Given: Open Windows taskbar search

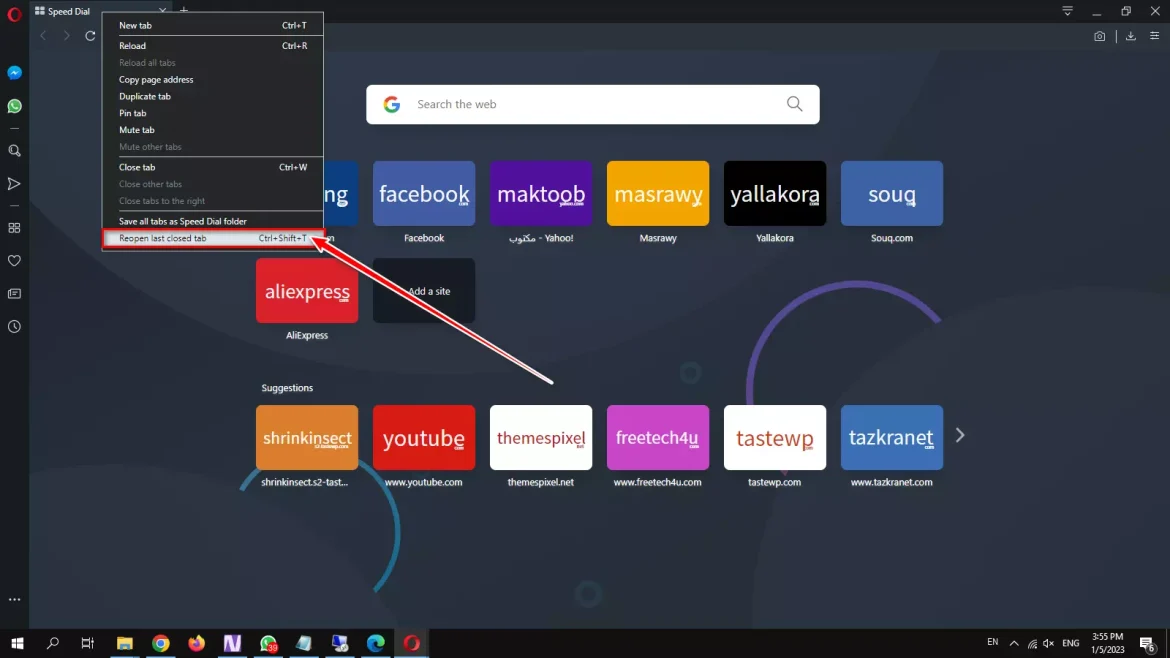Looking at the screenshot, I should (52, 643).
